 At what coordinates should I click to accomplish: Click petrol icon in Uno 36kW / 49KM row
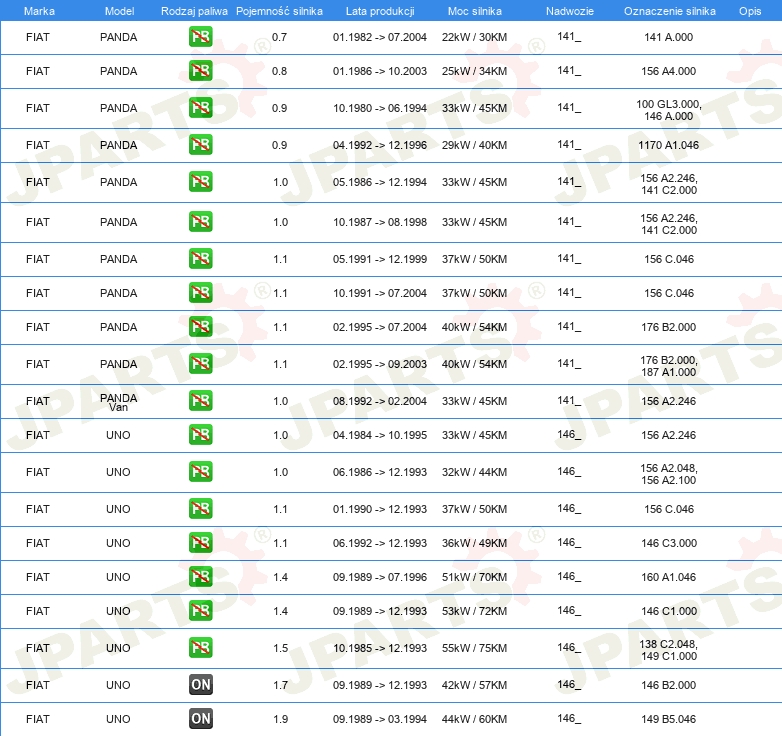pyautogui.click(x=200, y=543)
